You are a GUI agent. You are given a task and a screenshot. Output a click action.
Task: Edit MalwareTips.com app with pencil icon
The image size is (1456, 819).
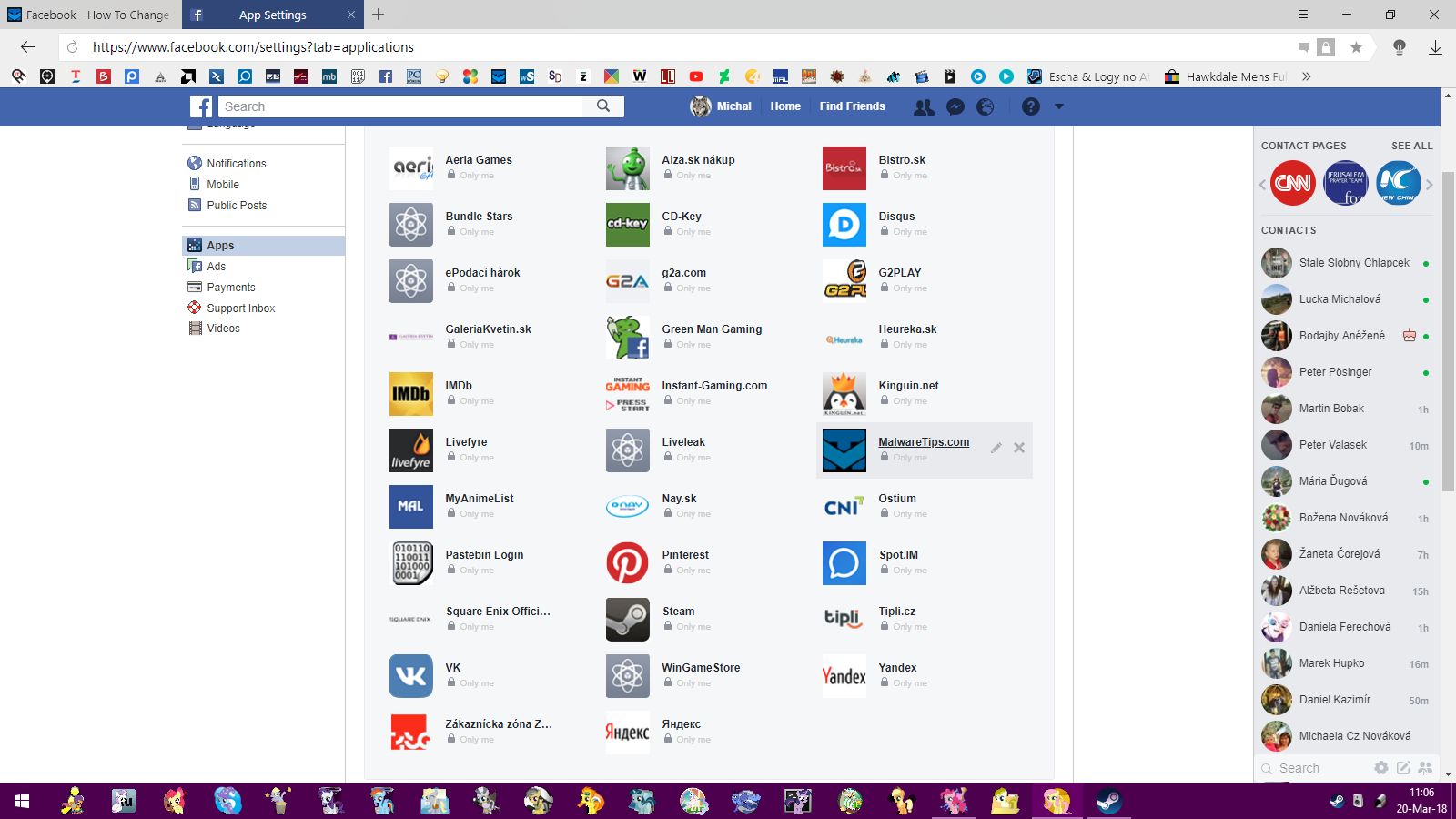tap(996, 448)
